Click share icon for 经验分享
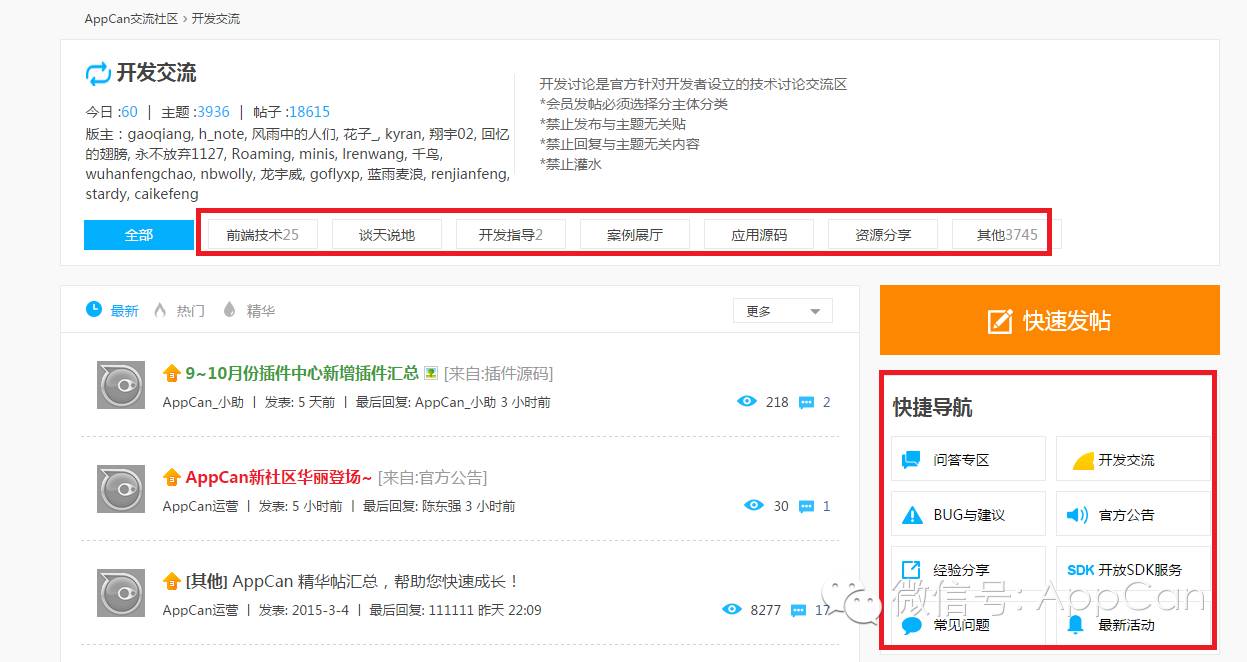 pos(911,569)
